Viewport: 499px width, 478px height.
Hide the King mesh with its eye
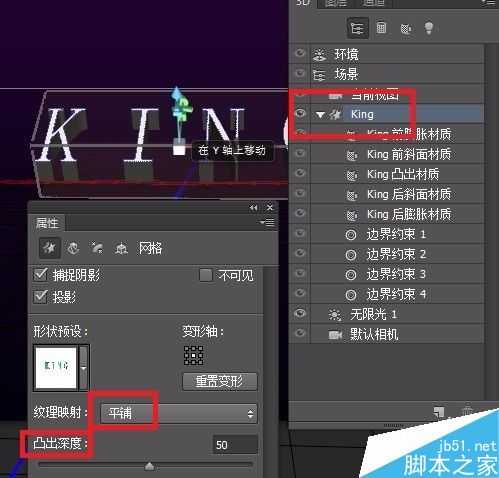point(300,114)
